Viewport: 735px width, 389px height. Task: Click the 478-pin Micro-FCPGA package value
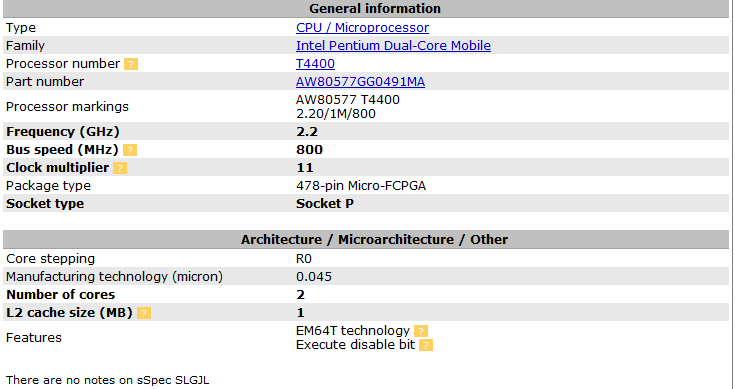coord(361,186)
